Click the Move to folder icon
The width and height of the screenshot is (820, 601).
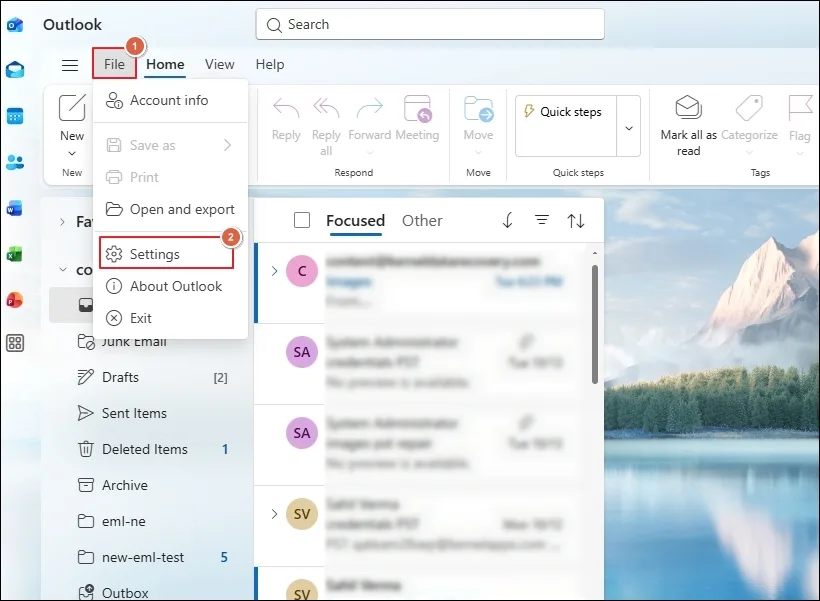point(479,109)
